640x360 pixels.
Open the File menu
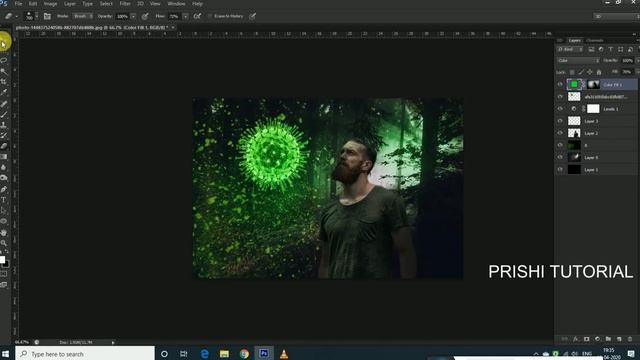[x=18, y=4]
